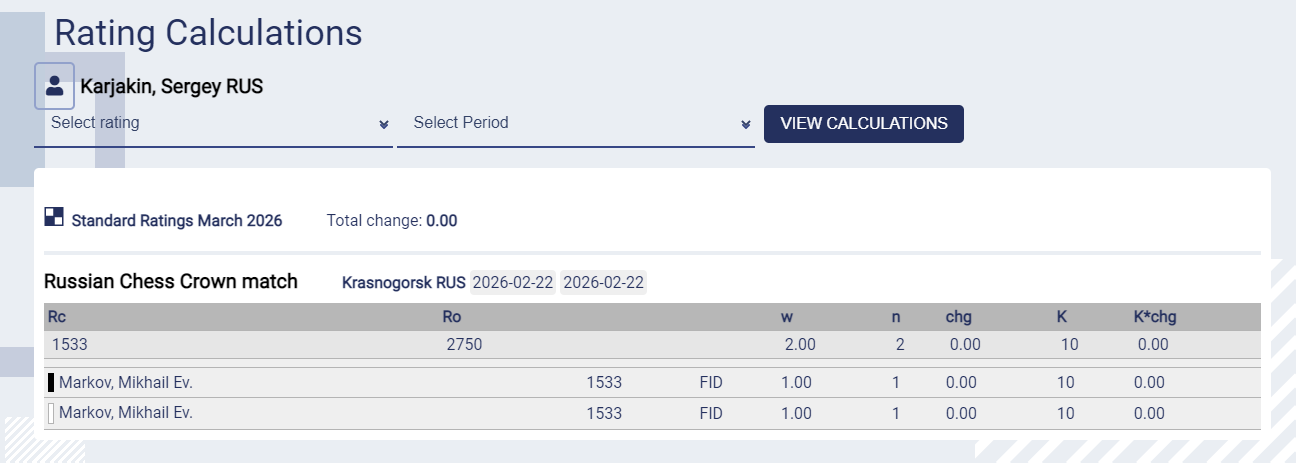Click the Select Period chevron arrow
Image resolution: width=1296 pixels, height=463 pixels.
click(746, 124)
